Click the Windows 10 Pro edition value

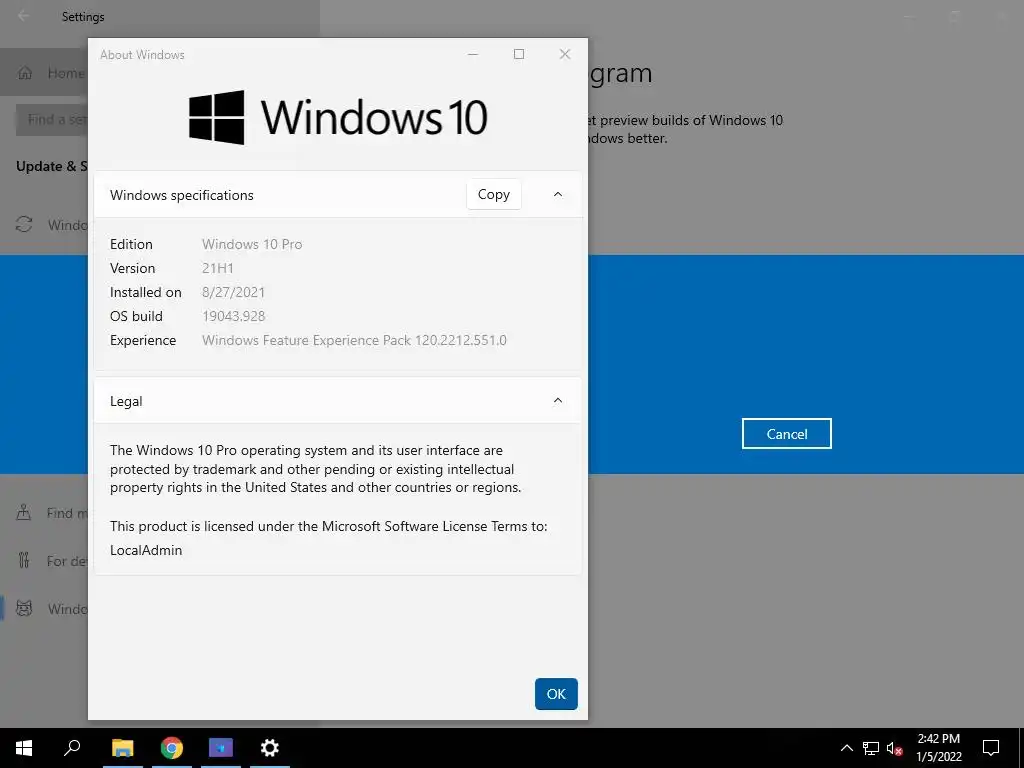click(x=252, y=244)
